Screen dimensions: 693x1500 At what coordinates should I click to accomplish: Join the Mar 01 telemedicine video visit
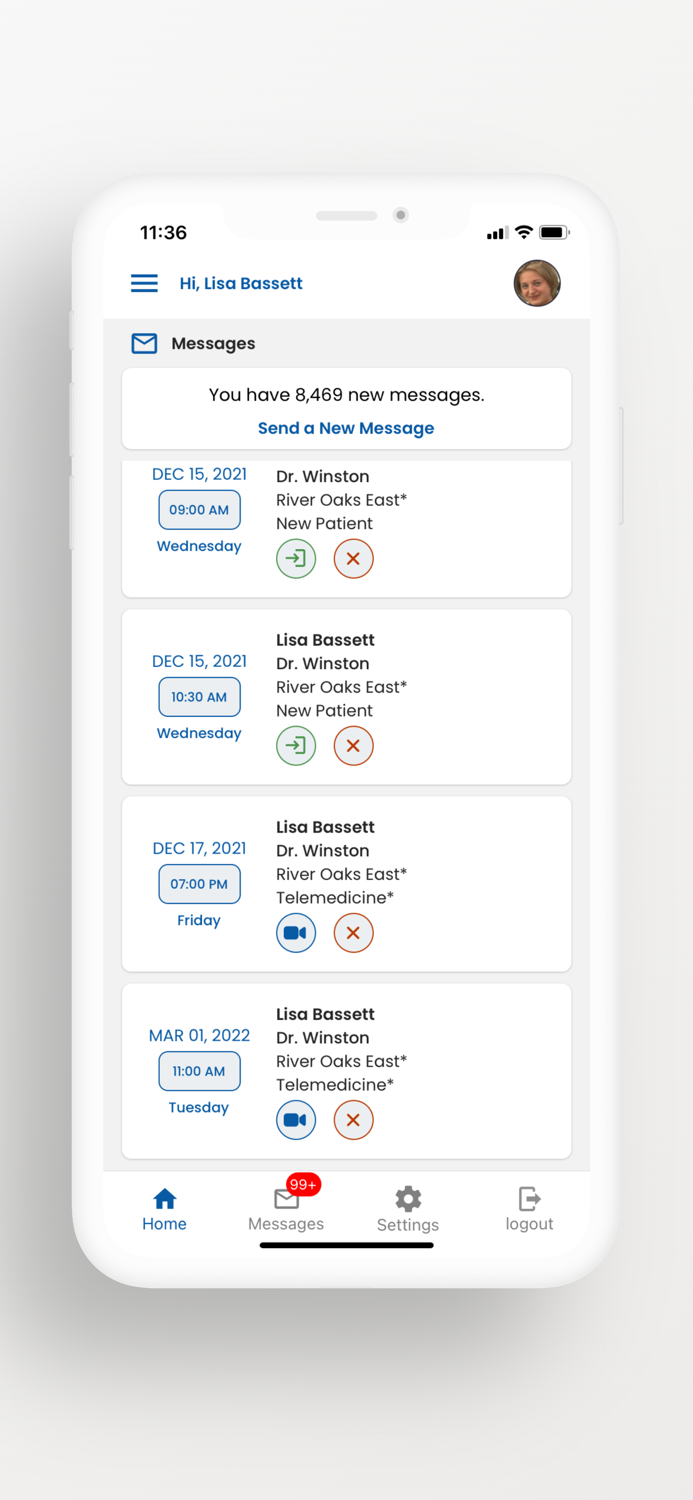pos(296,1119)
